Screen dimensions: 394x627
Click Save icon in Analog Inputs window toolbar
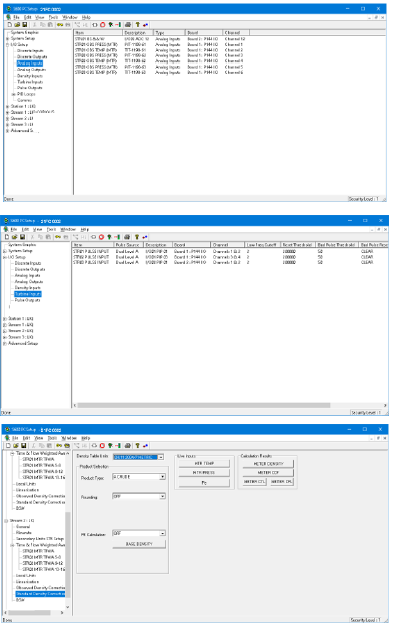point(24,25)
